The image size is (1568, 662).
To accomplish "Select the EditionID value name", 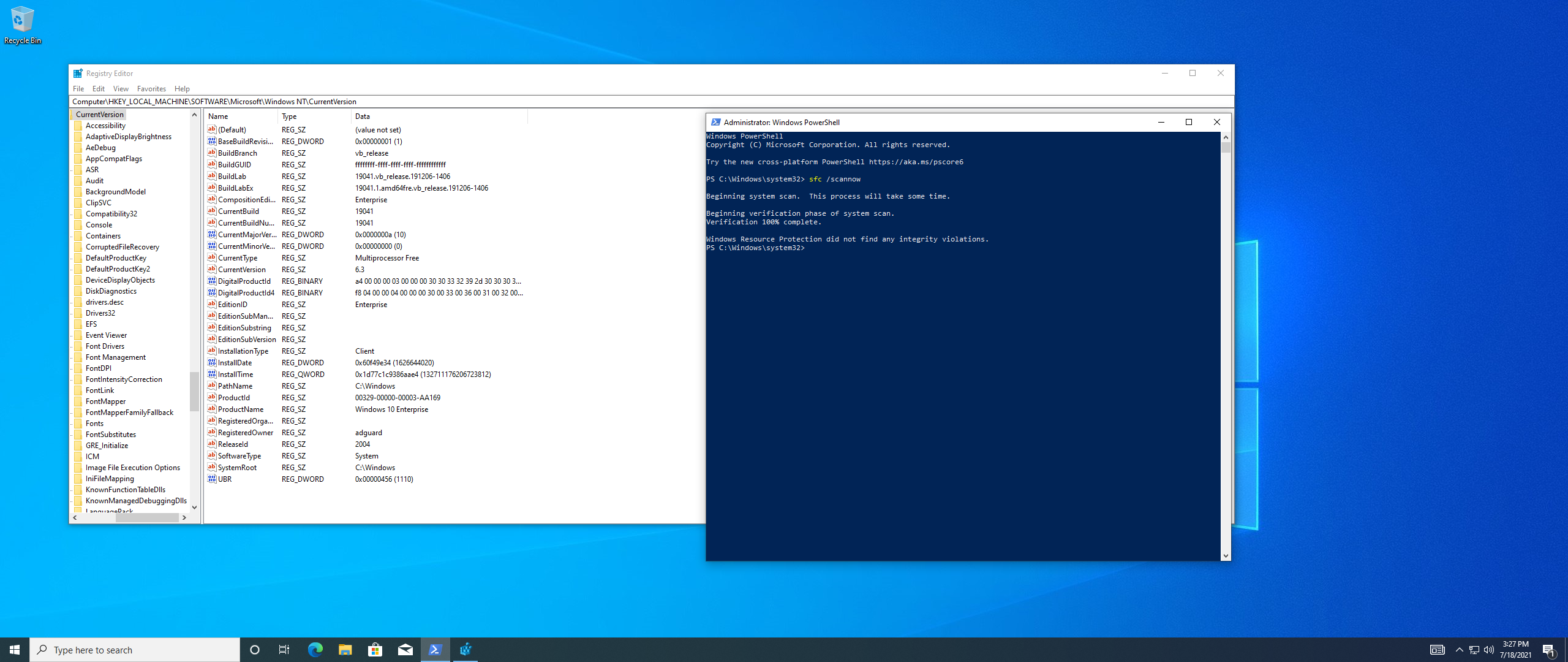I will [233, 305].
